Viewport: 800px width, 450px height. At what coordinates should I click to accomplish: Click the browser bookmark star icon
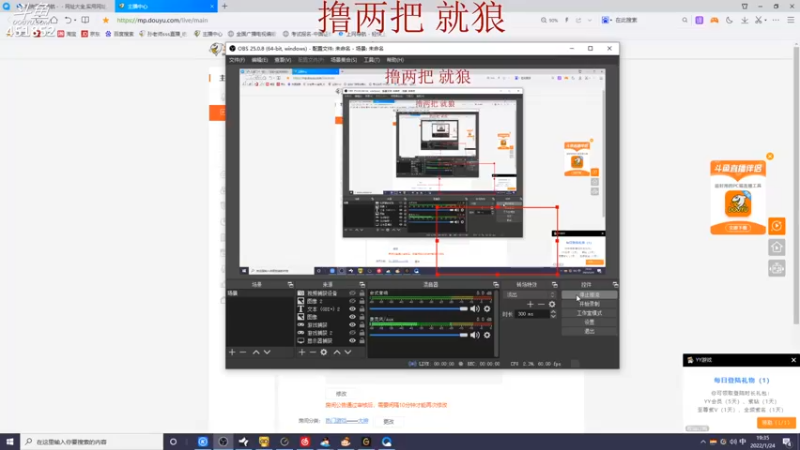(106, 20)
